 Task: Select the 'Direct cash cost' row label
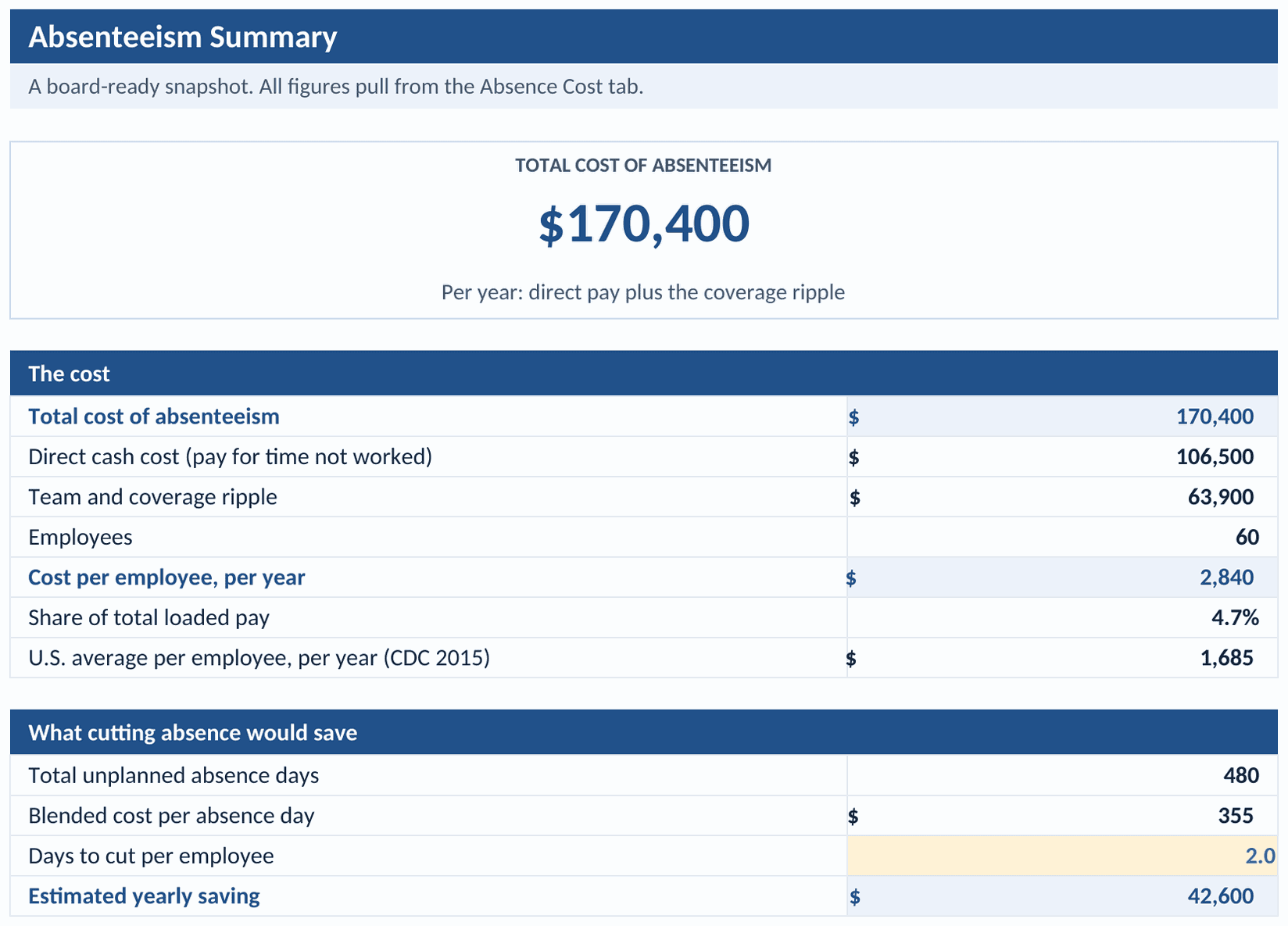230,456
